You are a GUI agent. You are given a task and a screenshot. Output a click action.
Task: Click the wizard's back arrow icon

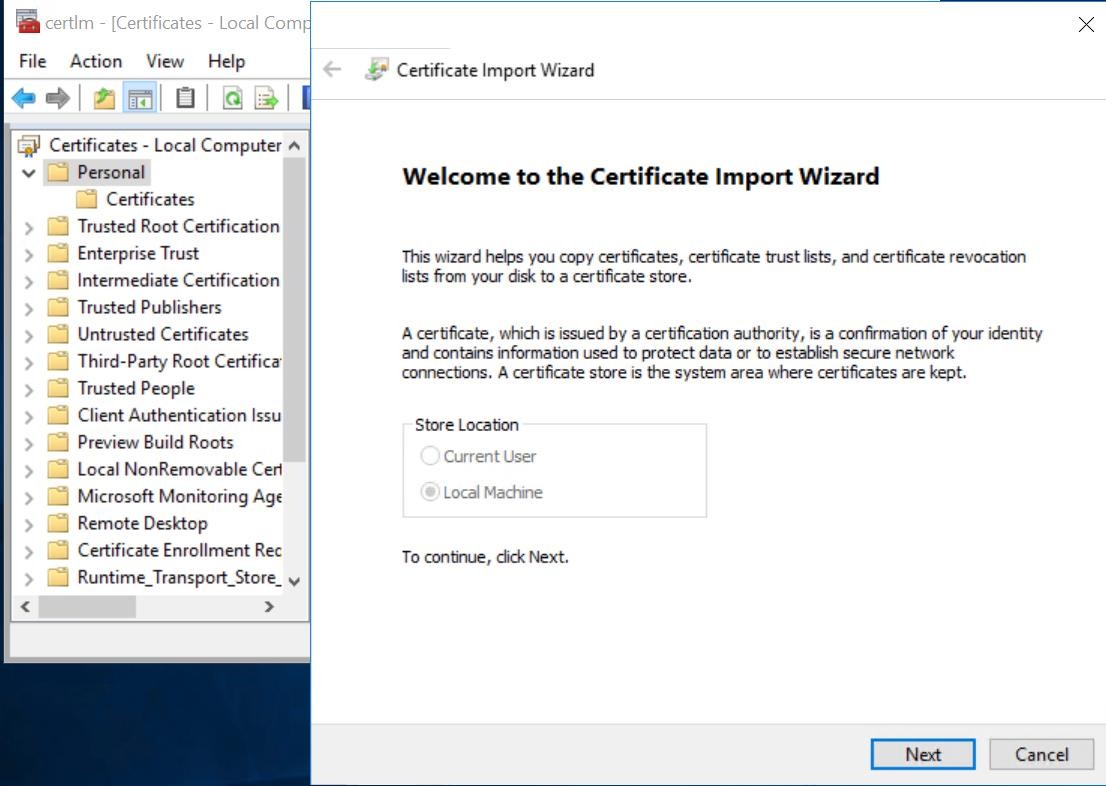coord(332,69)
